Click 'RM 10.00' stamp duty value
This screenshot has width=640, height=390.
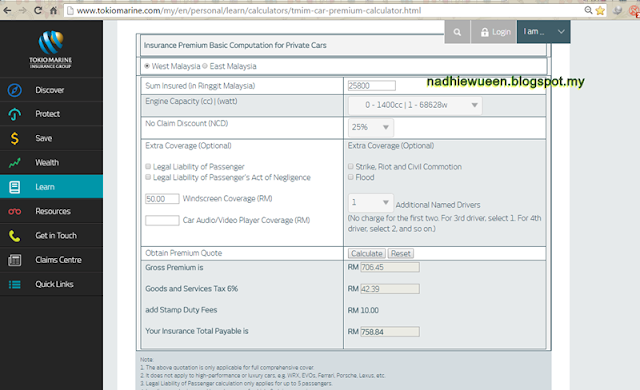(363, 310)
